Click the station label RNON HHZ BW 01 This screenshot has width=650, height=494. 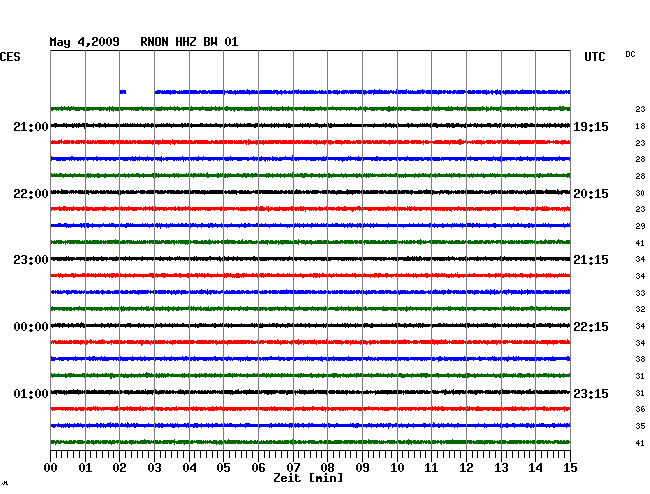(x=189, y=42)
